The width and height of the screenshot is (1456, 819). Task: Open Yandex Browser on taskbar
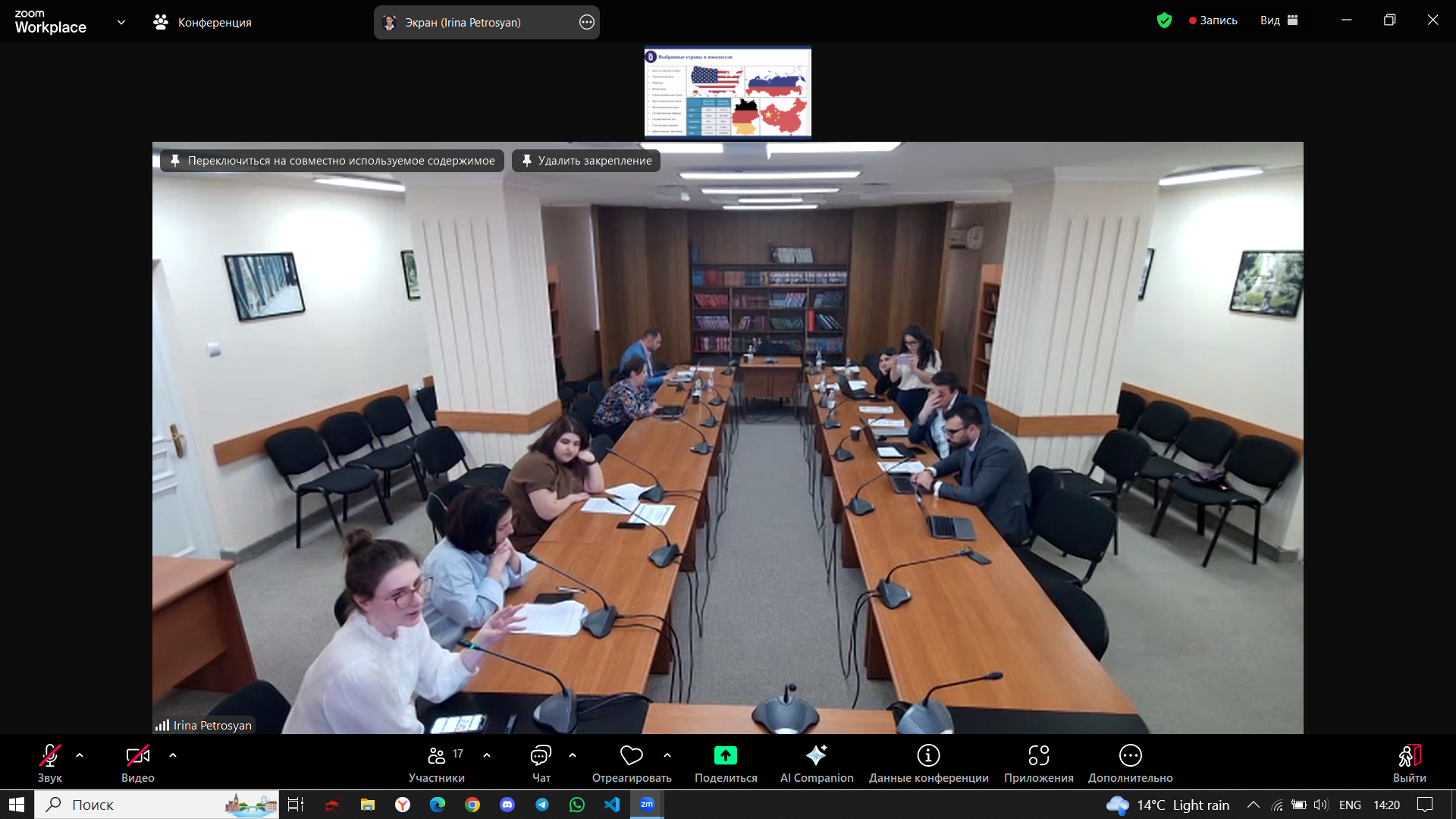pos(403,805)
